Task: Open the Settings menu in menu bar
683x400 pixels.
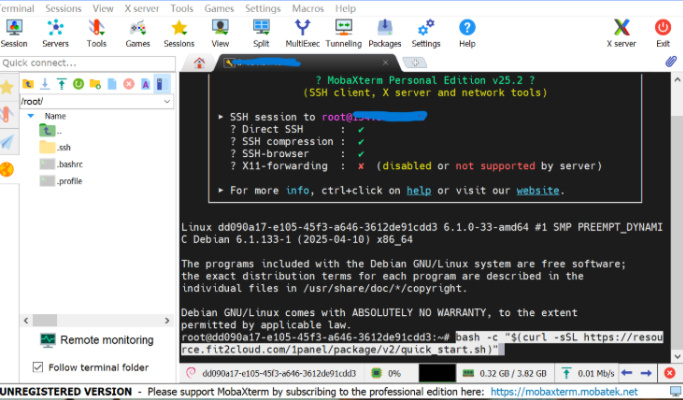Action: tap(263, 8)
